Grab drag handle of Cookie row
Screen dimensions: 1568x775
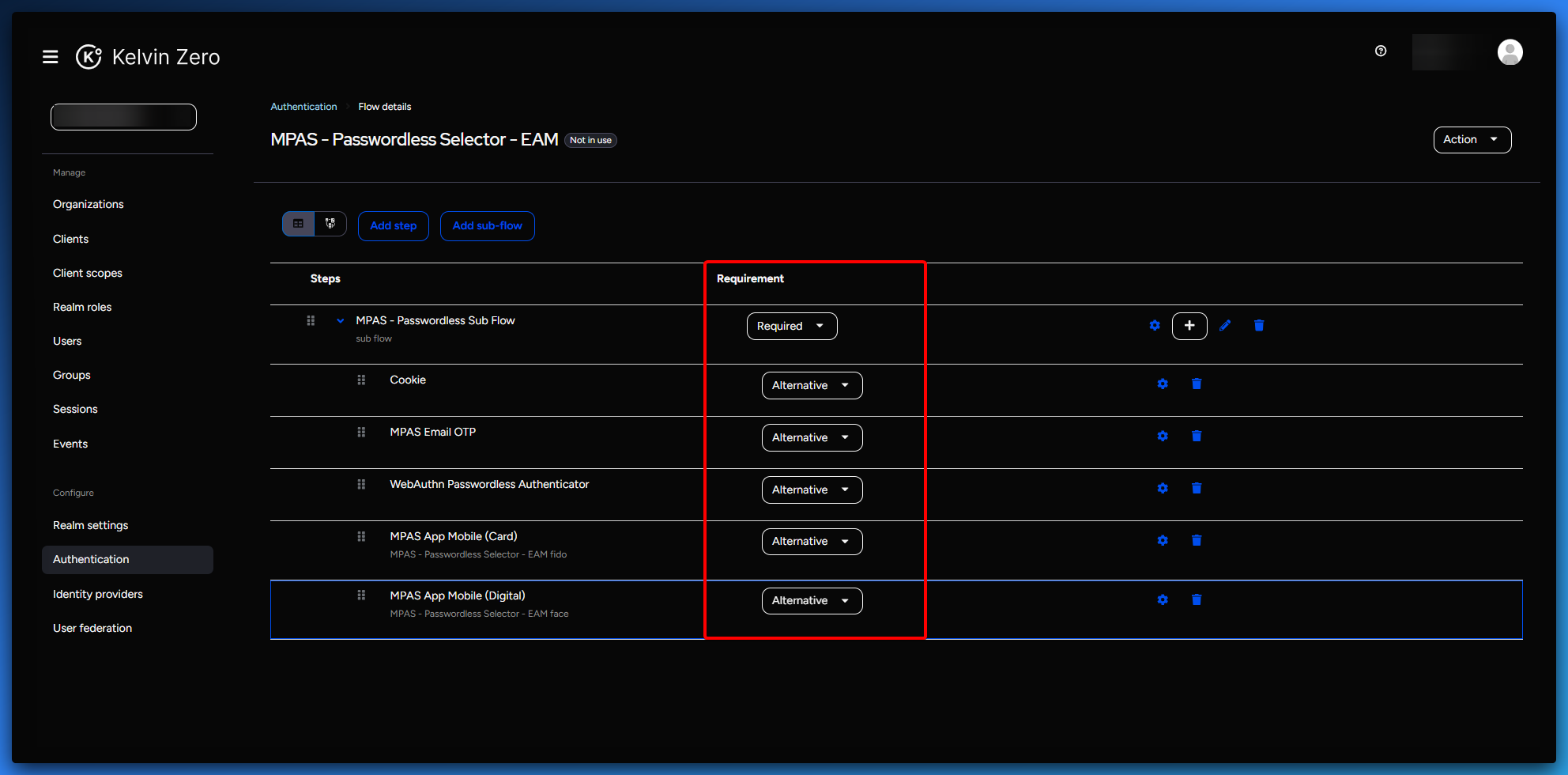(361, 380)
